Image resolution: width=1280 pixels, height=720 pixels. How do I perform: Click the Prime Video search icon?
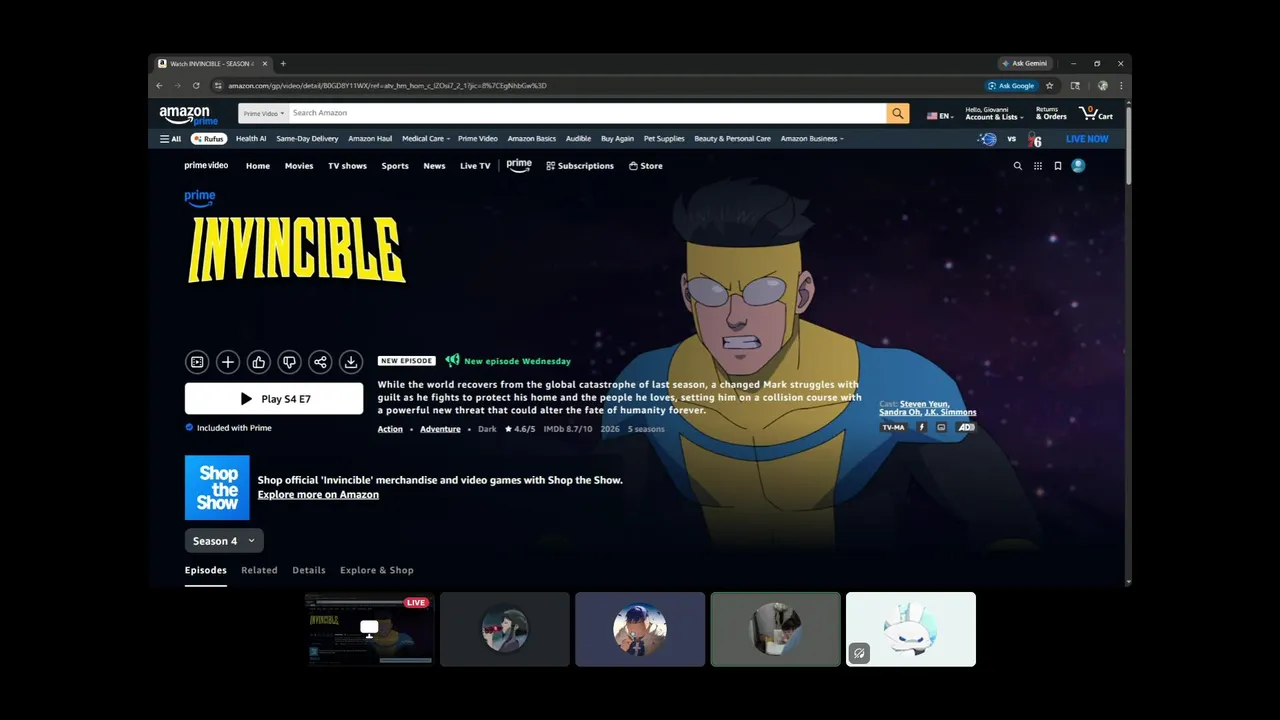(x=1018, y=166)
